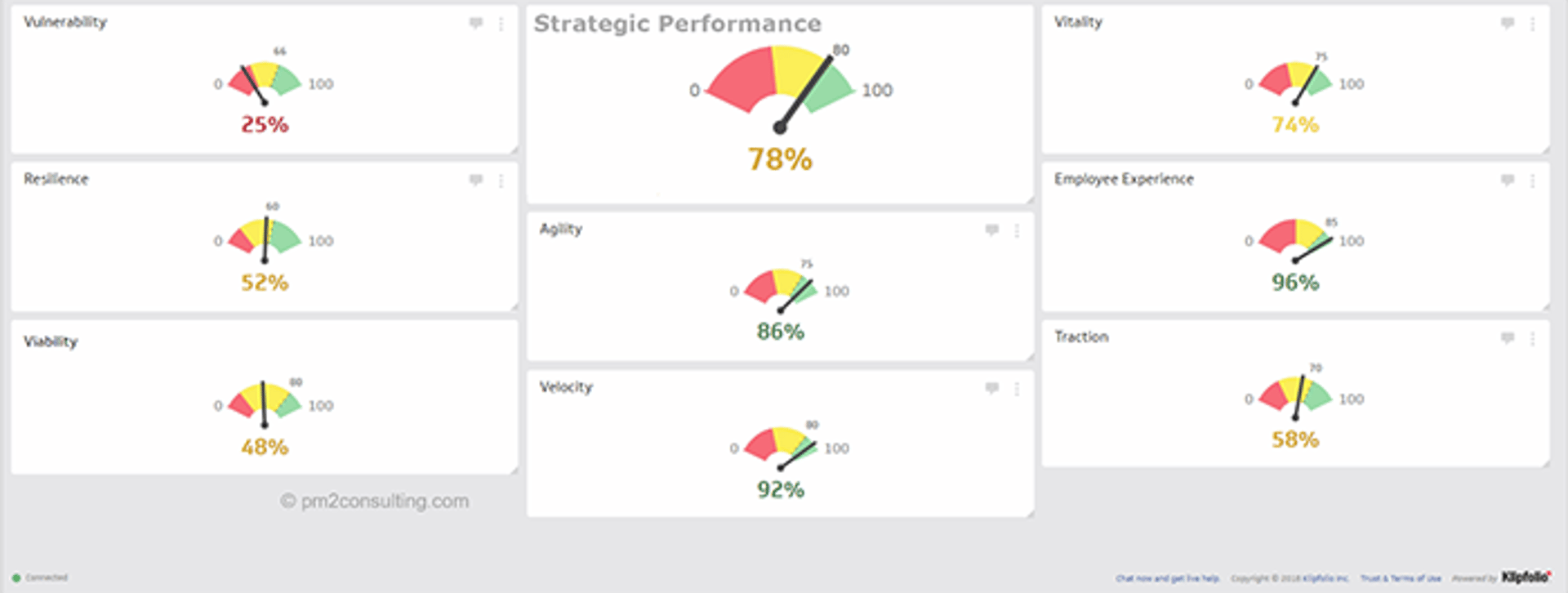Viewport: 1568px width, 593px height.
Task: Open the options menu on Vulnerability widget
Action: [x=501, y=25]
